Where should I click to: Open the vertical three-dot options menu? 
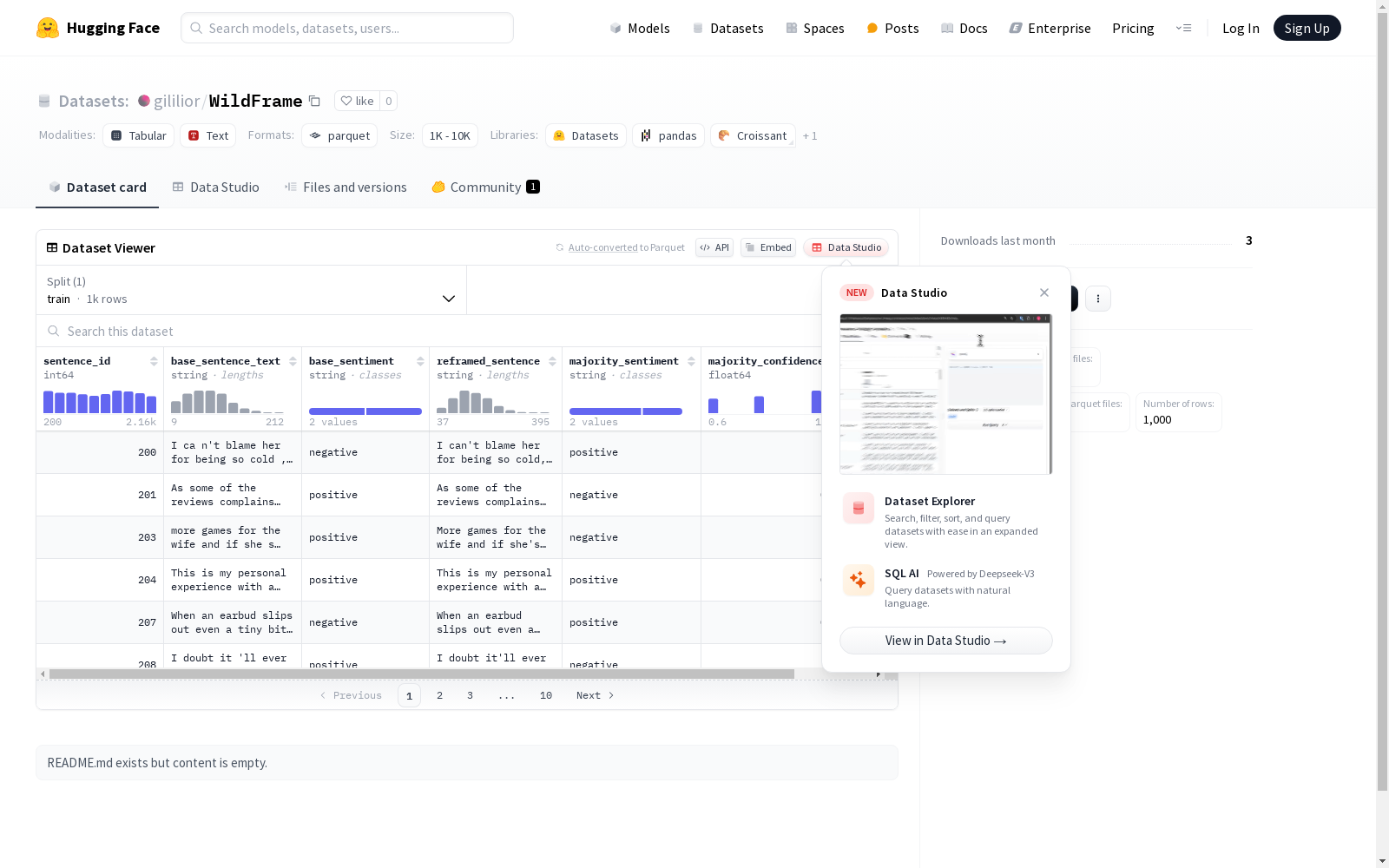coord(1098,299)
